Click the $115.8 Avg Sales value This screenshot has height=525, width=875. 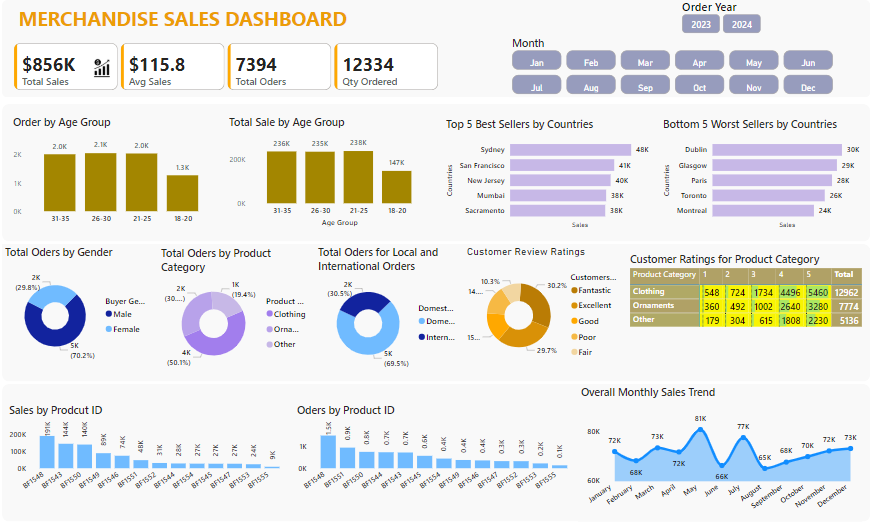[157, 65]
